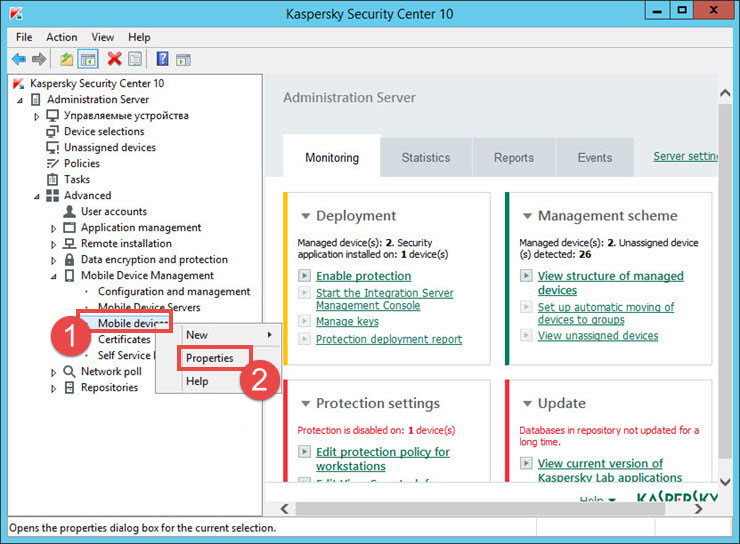Collapse the Update section triangle

click(527, 404)
